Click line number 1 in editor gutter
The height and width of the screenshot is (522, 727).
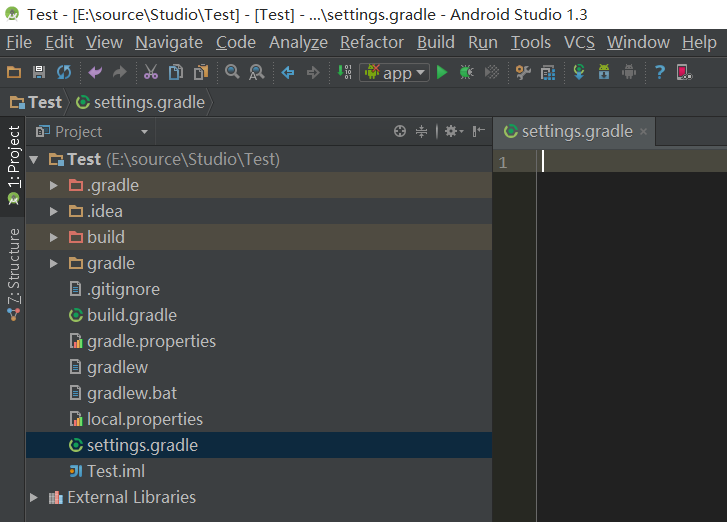(503, 162)
